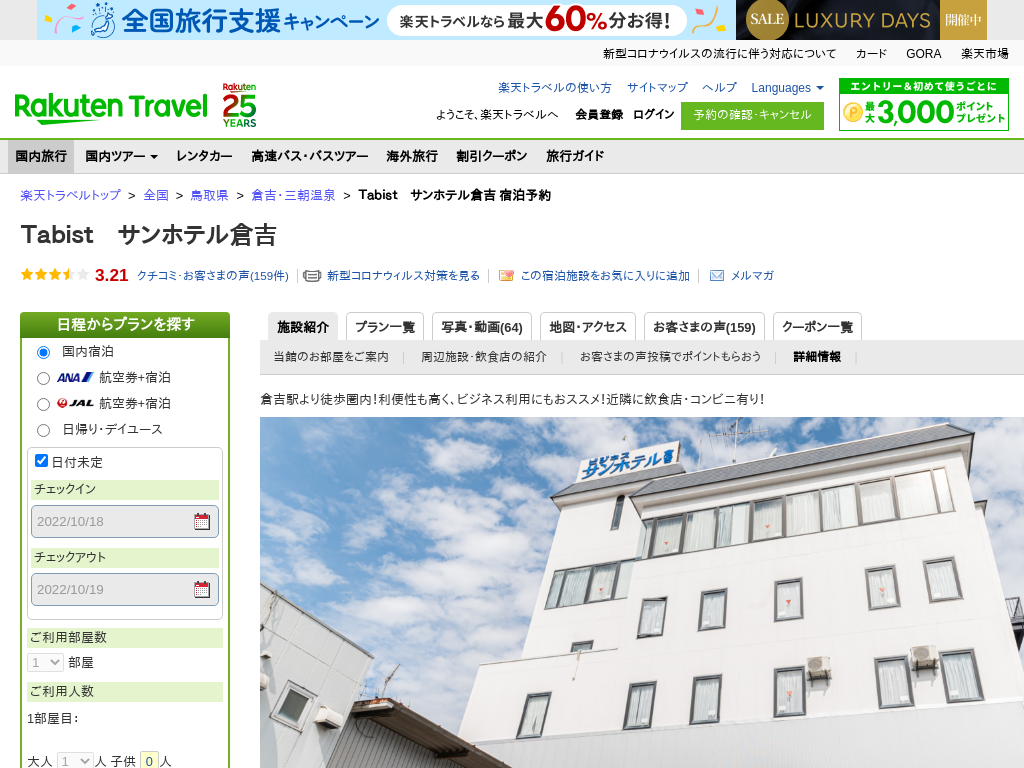The width and height of the screenshot is (1024, 768).
Task: Go to 楽天トラベルトップ breadcrumb
Action: click(71, 195)
